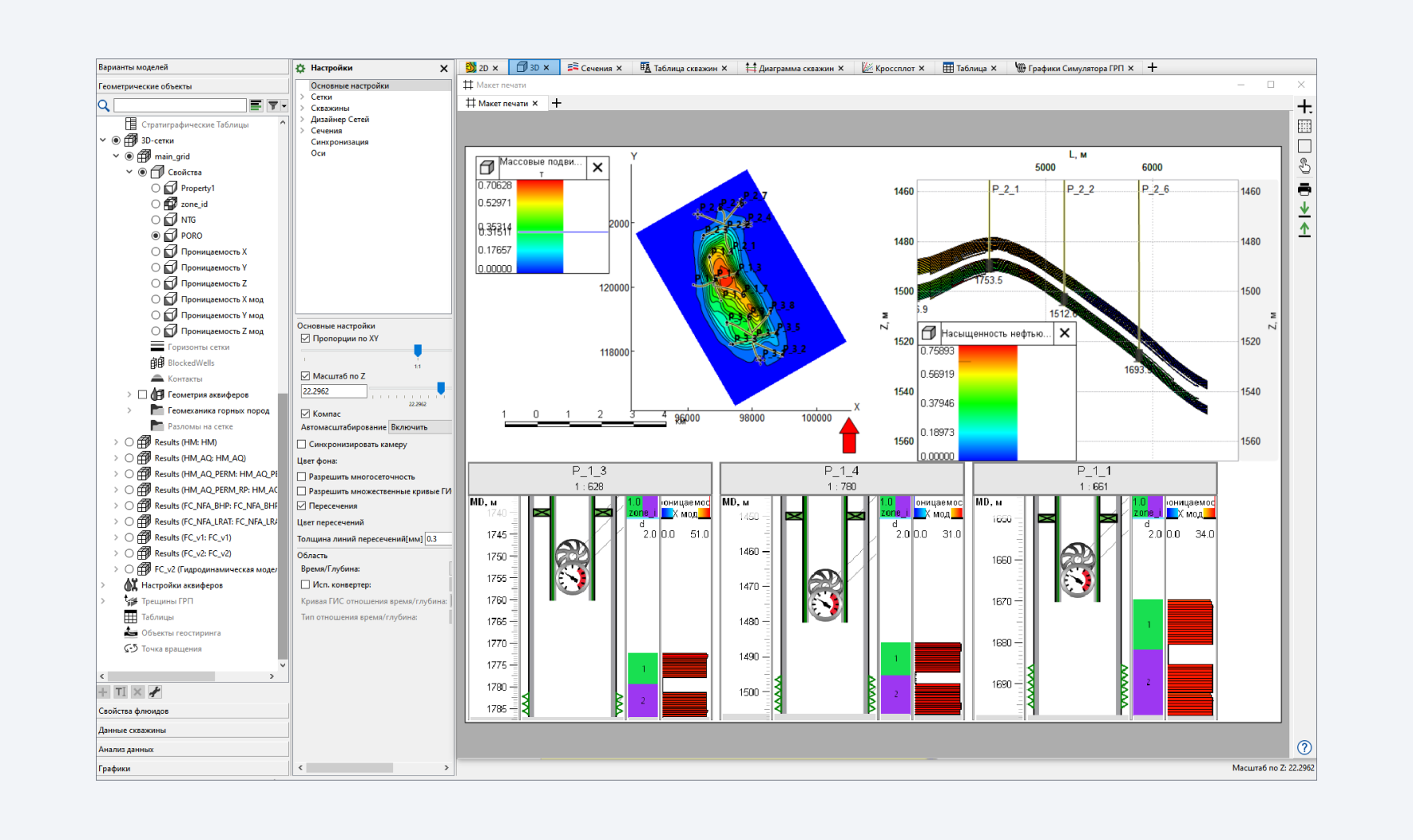This screenshot has height=840, width=1413.
Task: Check the Геометрия аквиферов checkbox
Action: pos(142,394)
